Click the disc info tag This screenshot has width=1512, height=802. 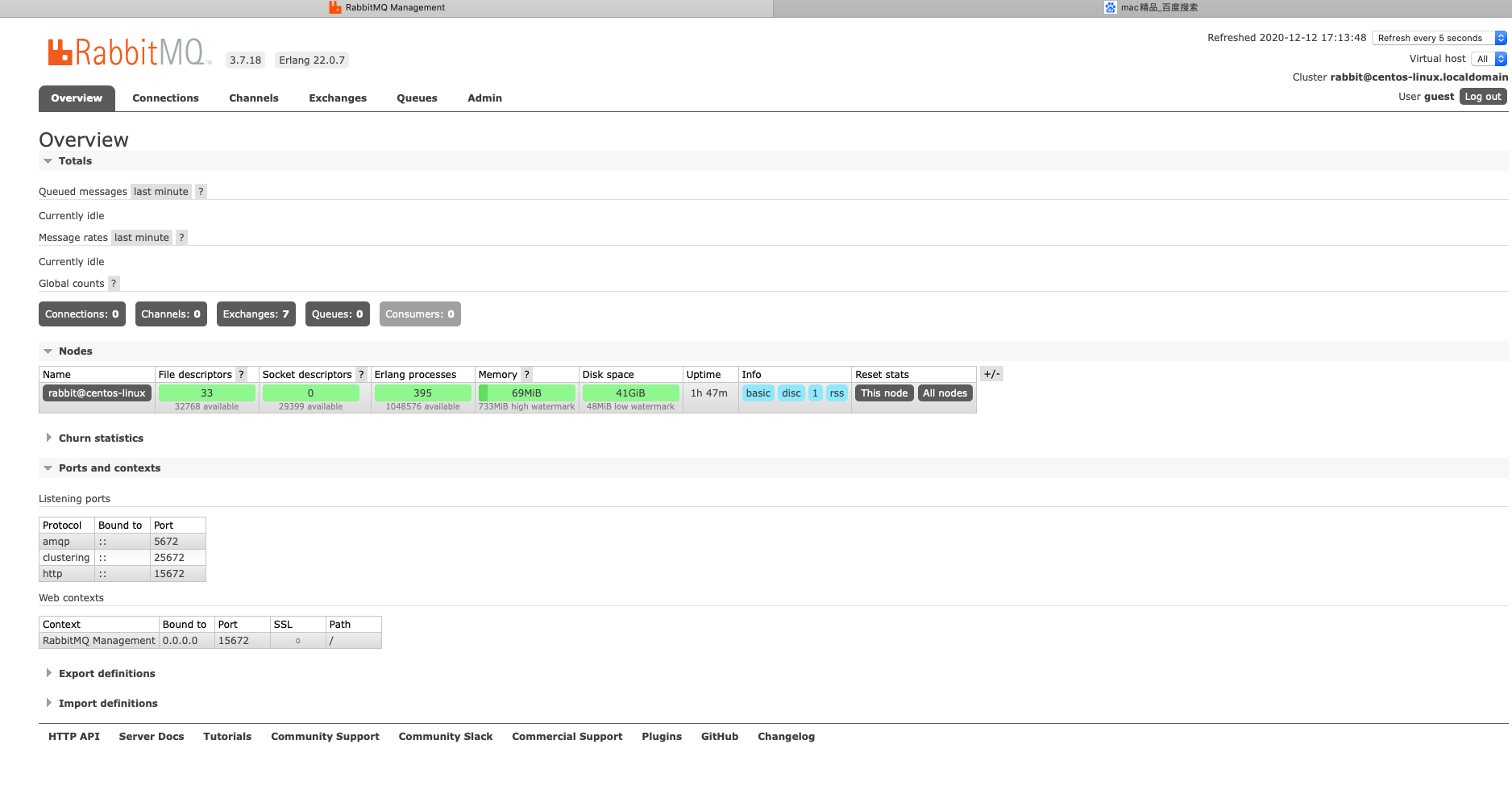tap(791, 393)
